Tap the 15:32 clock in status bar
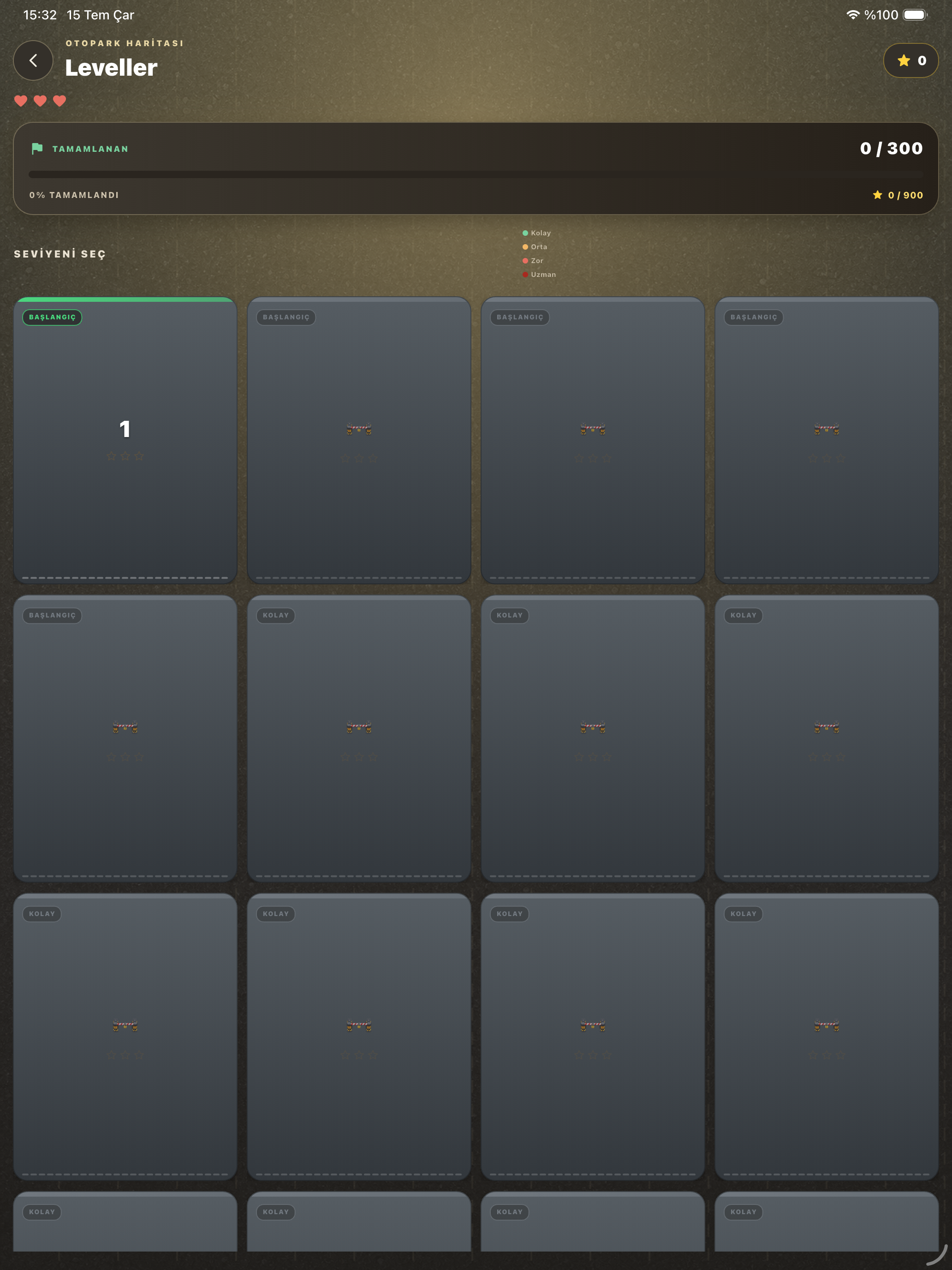This screenshot has width=952, height=1270. point(40,15)
